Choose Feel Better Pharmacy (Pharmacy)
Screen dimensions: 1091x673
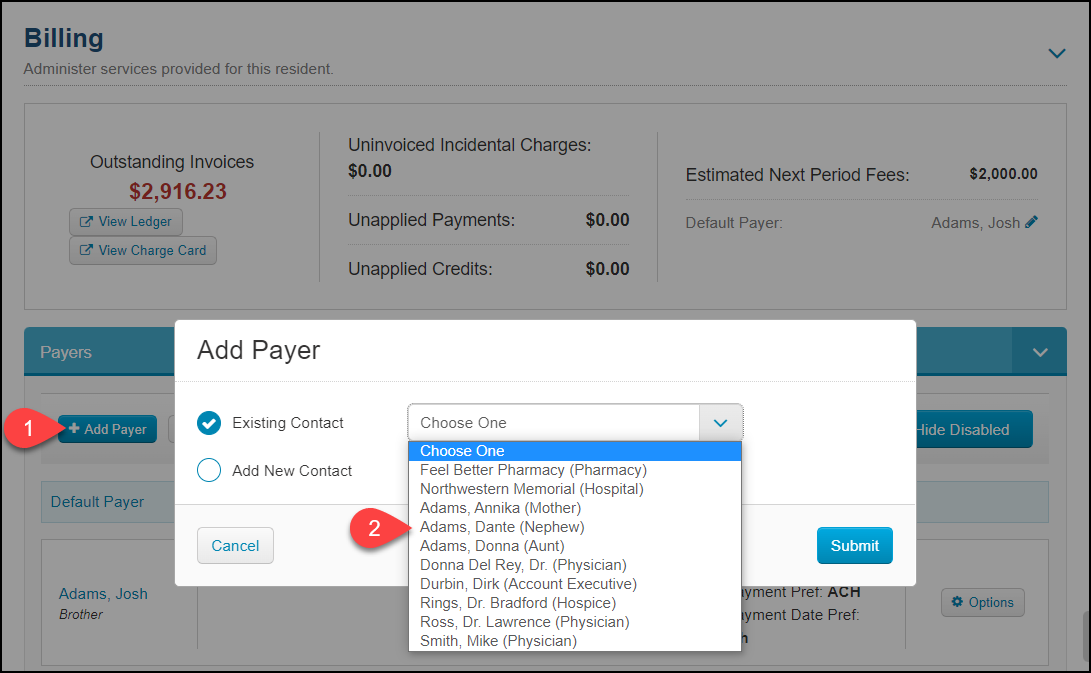[575, 470]
